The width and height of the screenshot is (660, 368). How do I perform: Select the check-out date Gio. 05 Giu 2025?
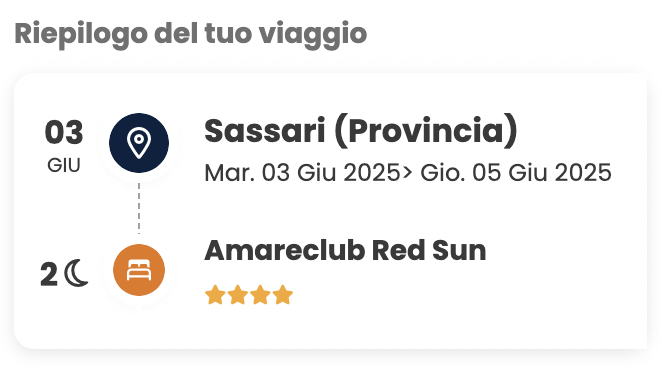tap(516, 173)
